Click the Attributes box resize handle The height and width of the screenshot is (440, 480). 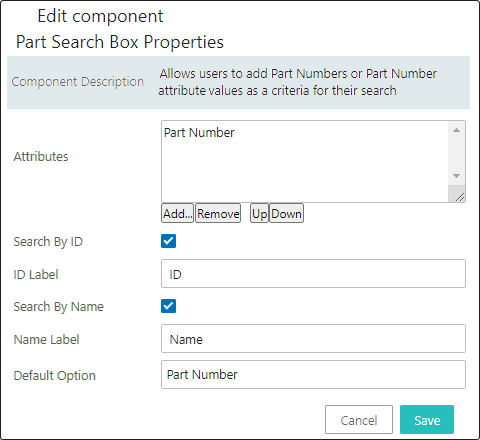(459, 197)
